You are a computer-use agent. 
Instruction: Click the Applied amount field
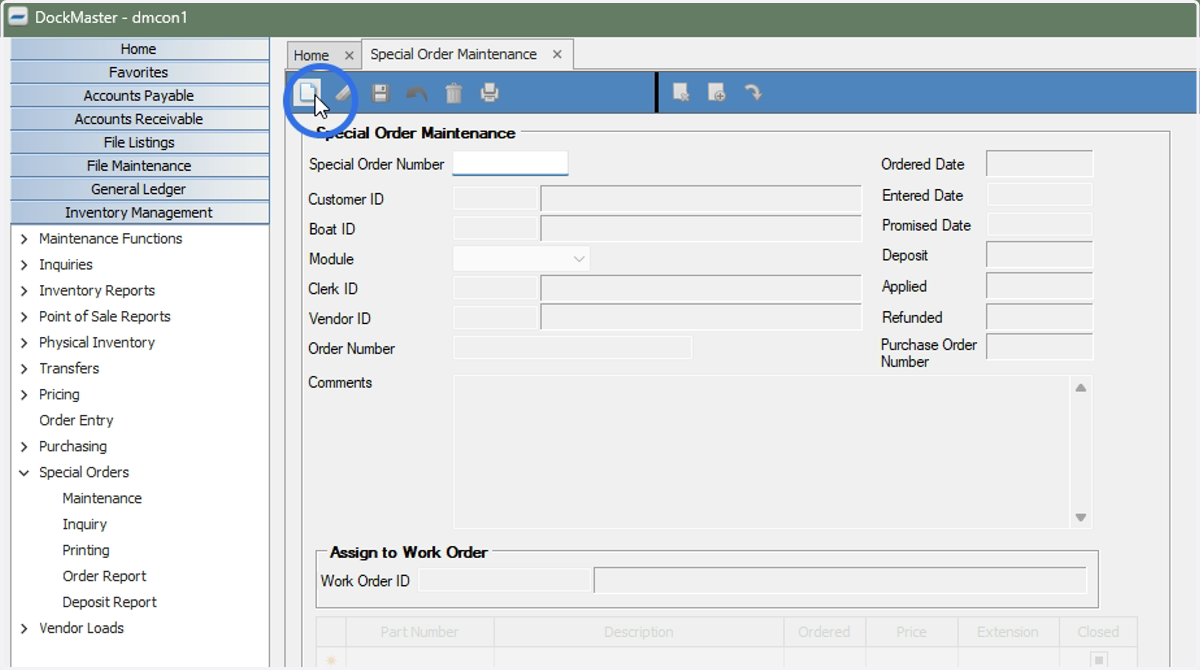[1039, 286]
